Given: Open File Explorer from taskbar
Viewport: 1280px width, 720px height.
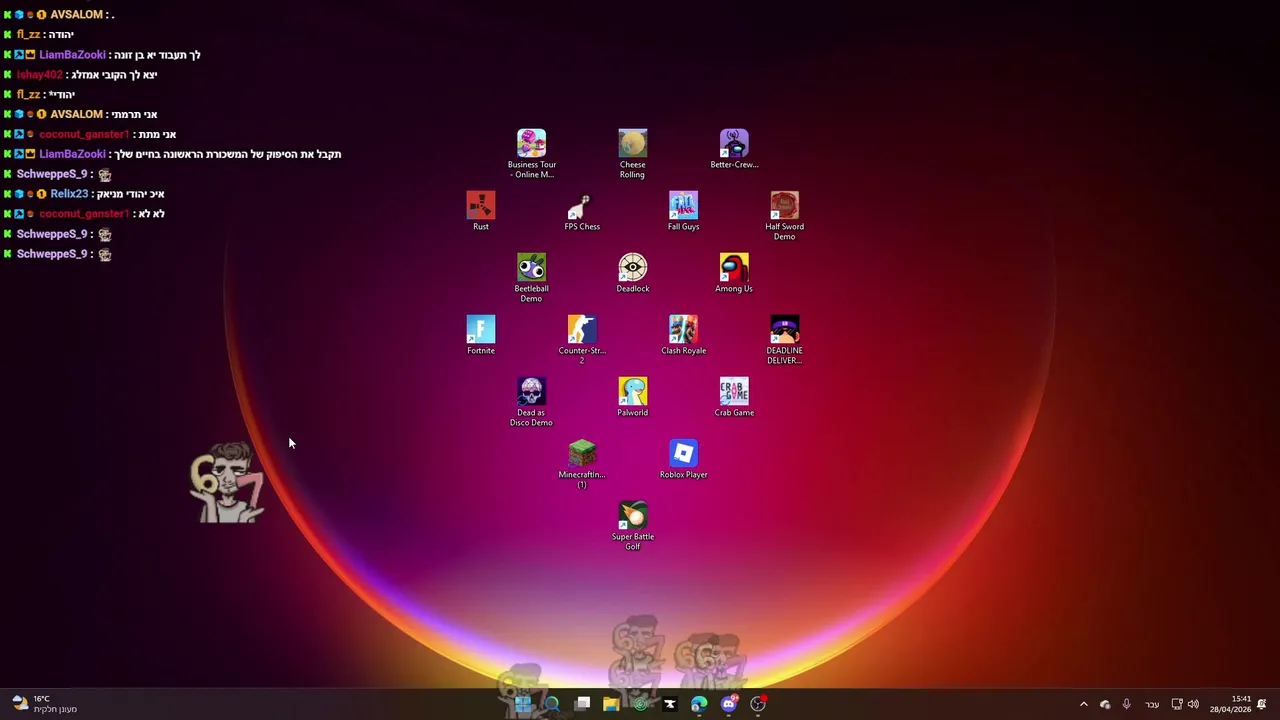Looking at the screenshot, I should (611, 704).
